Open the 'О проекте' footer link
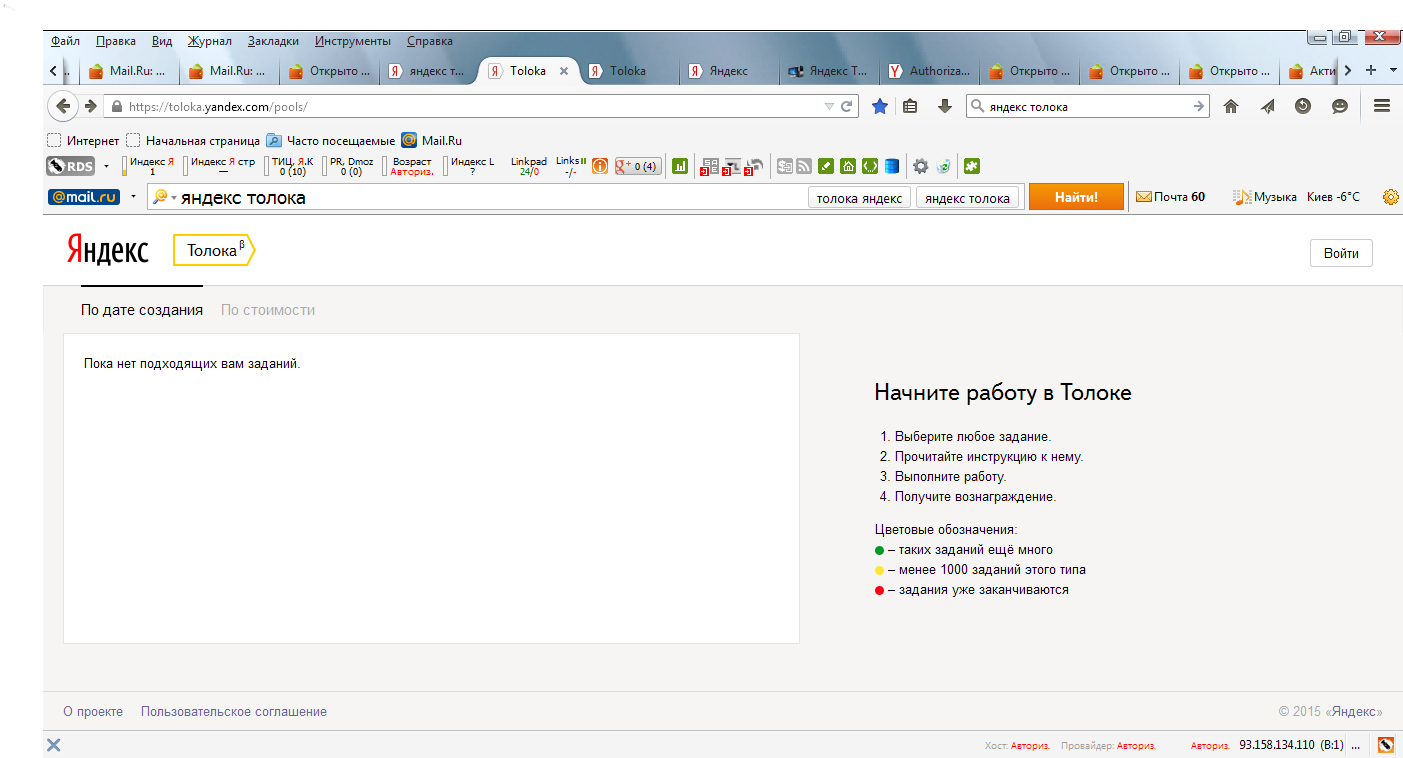Image resolution: width=1403 pixels, height=758 pixels. click(x=93, y=712)
